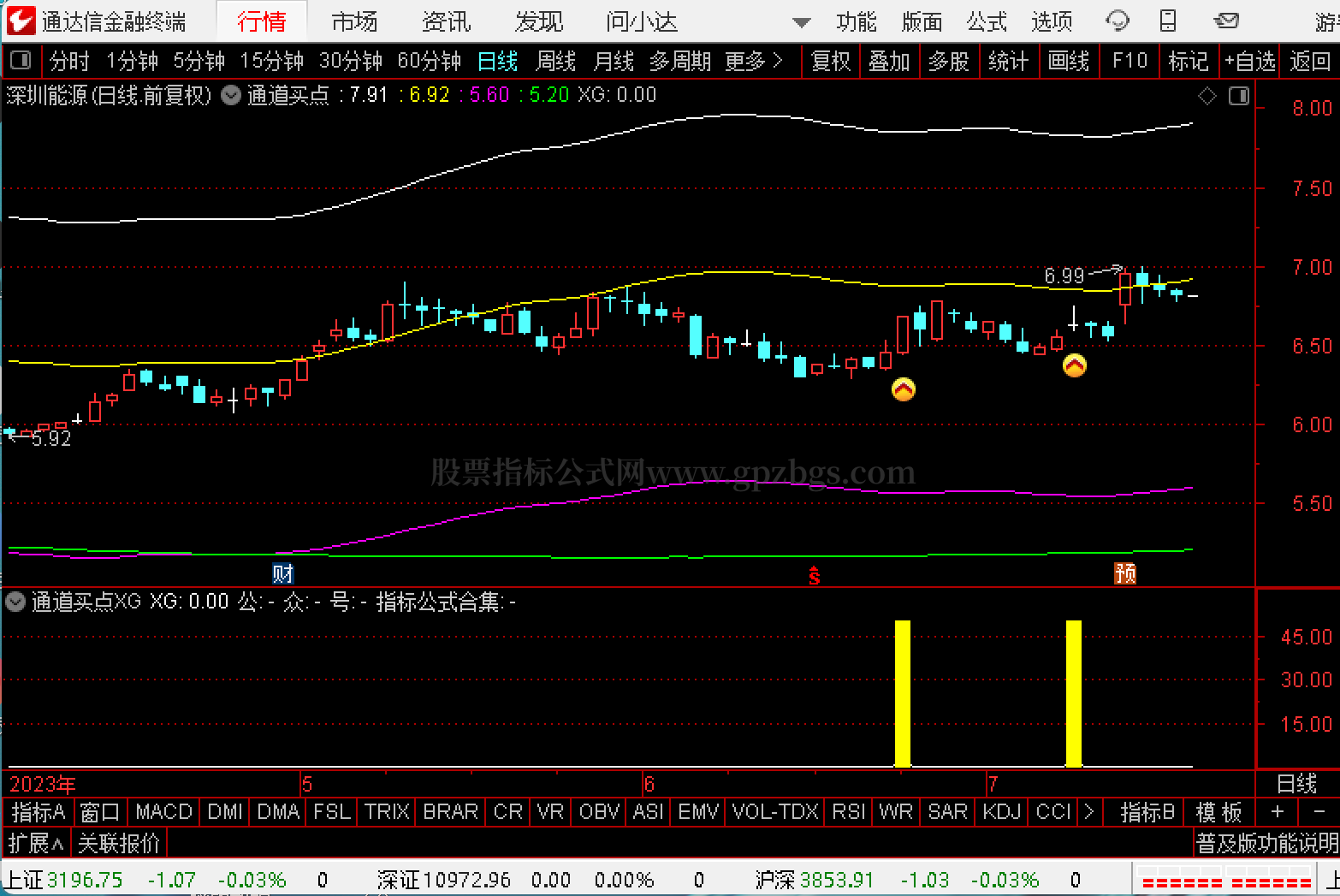Select the 月线 monthly period
Viewport: 1340px width, 896px height.
[x=614, y=61]
